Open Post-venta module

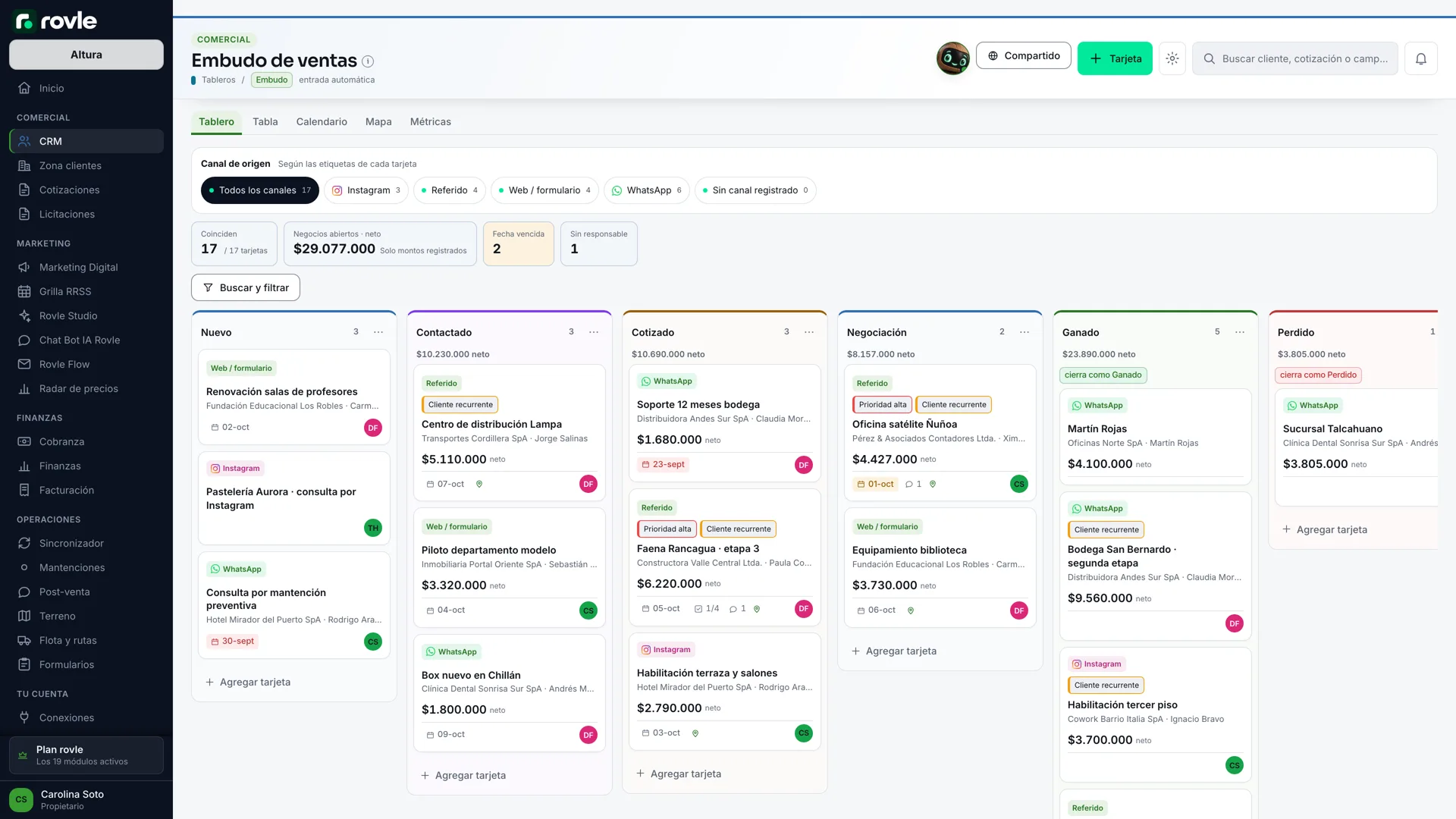pos(86,591)
